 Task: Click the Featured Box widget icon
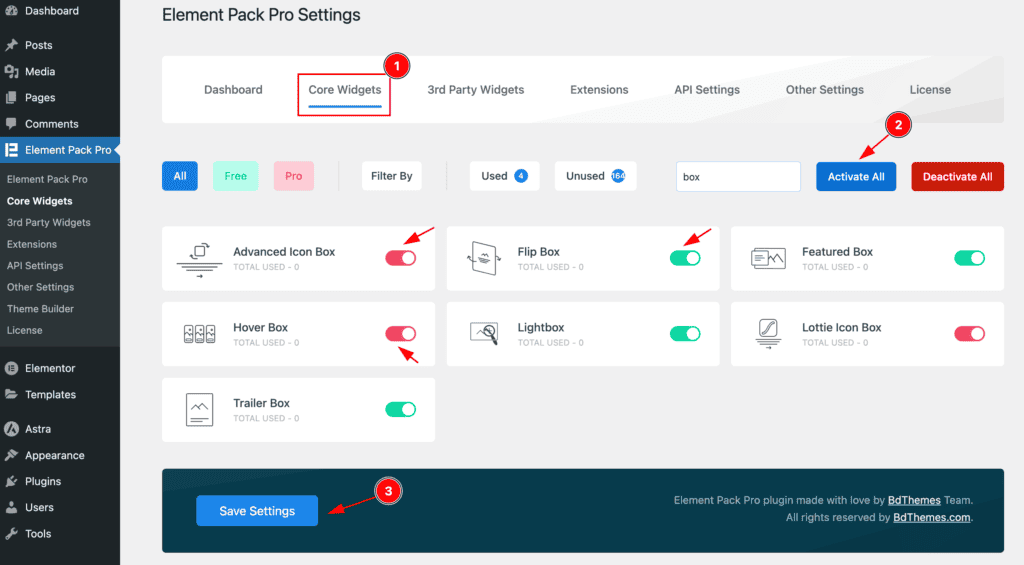click(768, 259)
